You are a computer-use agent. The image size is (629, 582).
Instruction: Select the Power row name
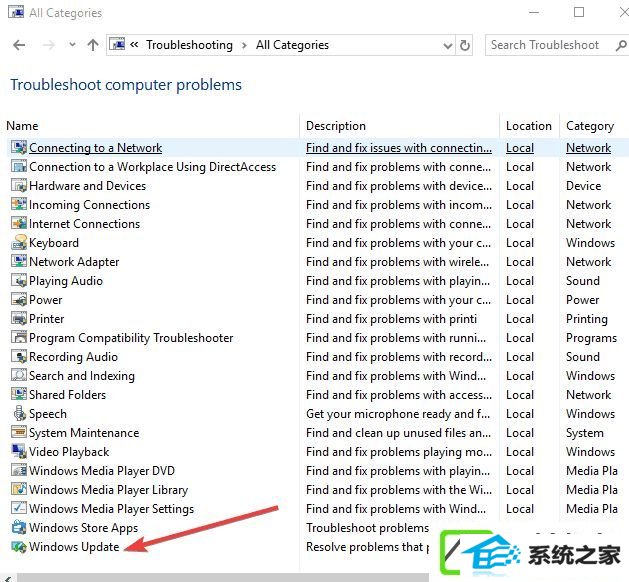(45, 300)
